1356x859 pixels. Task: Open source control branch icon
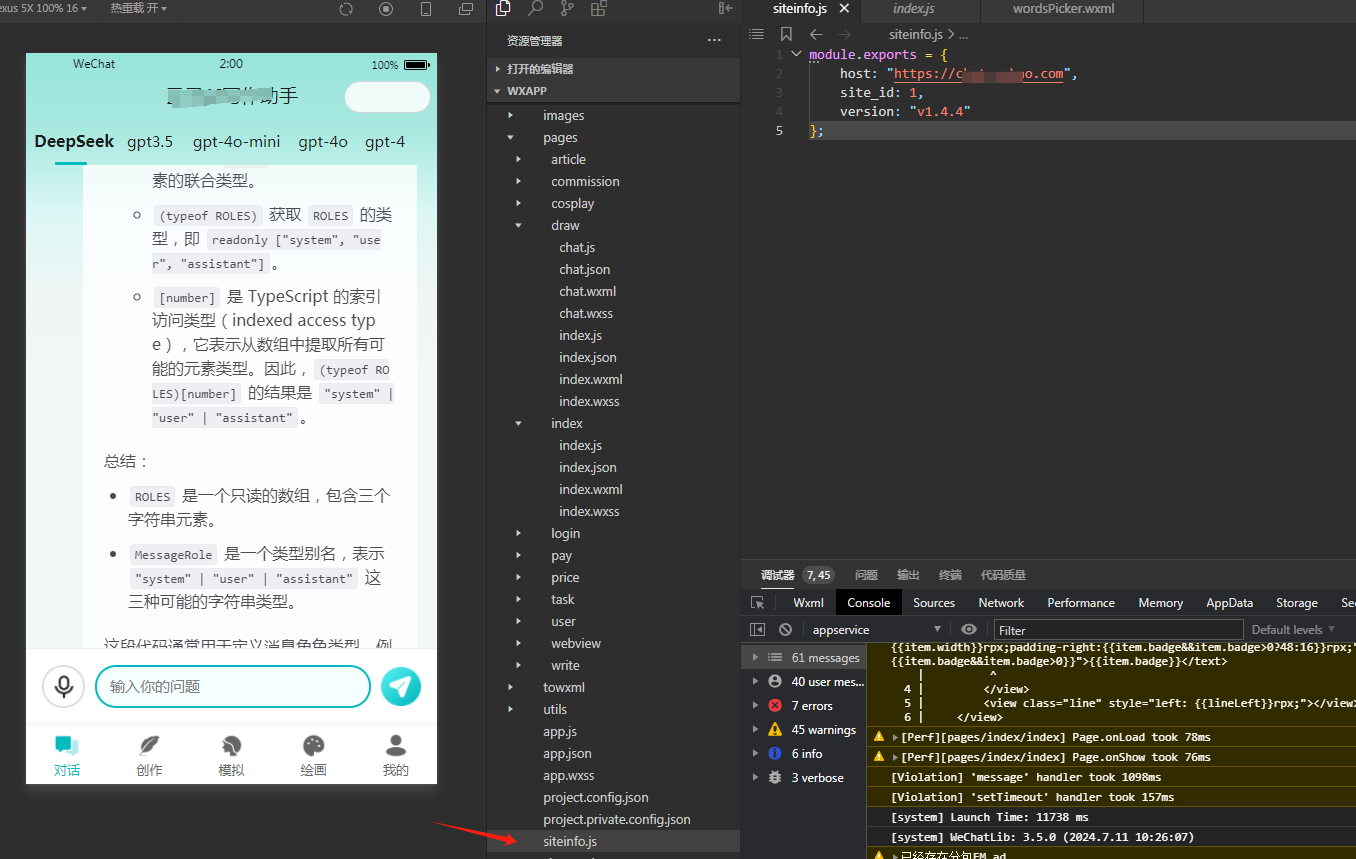point(567,9)
